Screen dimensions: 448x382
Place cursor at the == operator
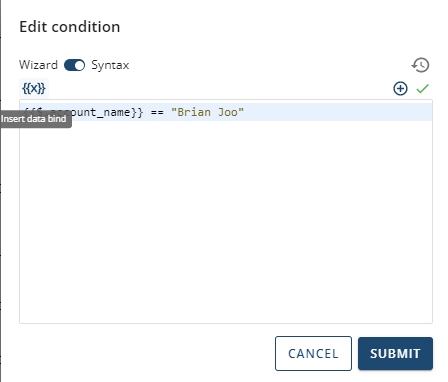pos(157,112)
